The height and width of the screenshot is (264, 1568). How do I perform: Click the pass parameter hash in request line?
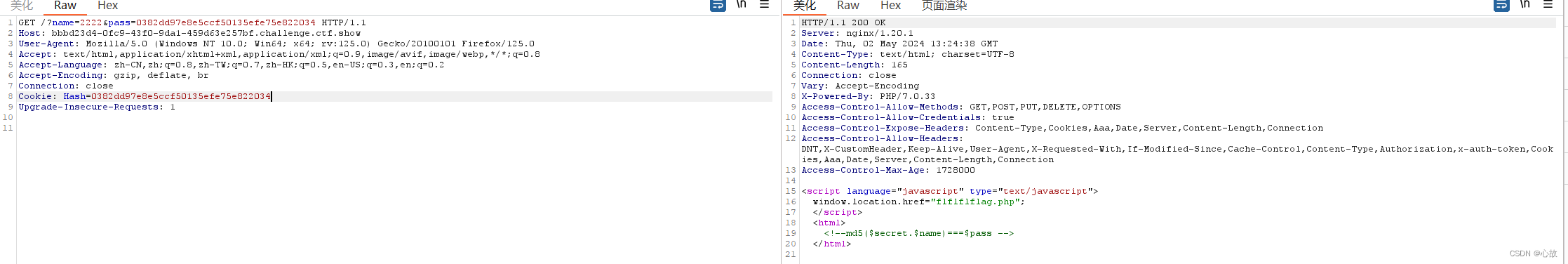(x=226, y=22)
